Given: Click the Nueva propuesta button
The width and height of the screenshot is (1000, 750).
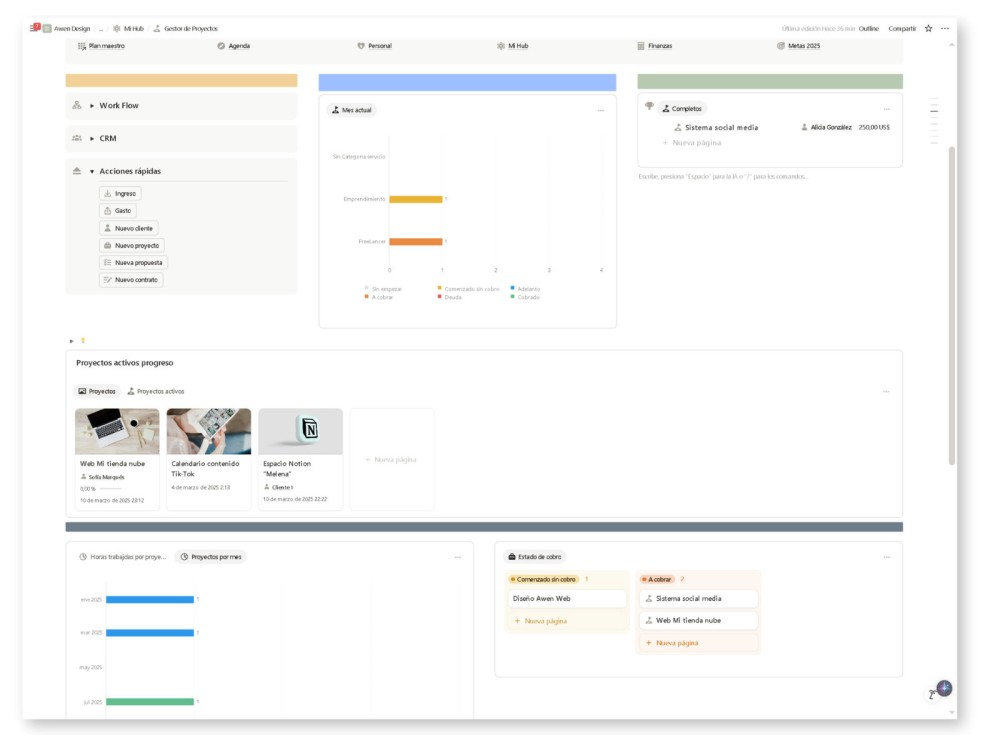Looking at the screenshot, I should 134,263.
